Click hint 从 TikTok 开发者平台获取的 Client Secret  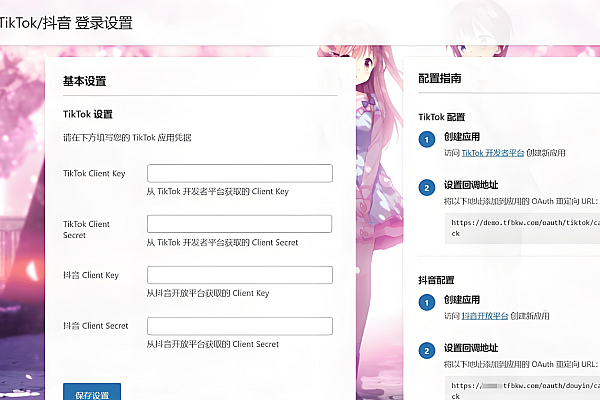(222, 242)
